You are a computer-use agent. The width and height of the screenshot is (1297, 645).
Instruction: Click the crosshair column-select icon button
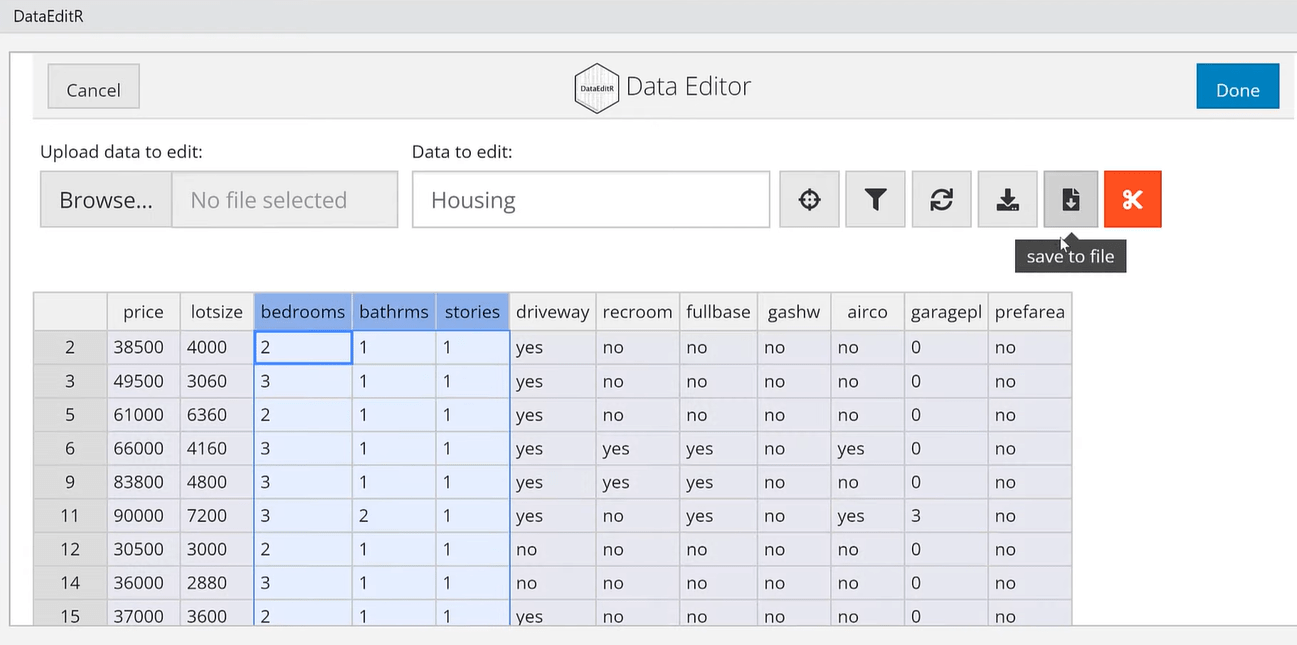click(x=809, y=200)
